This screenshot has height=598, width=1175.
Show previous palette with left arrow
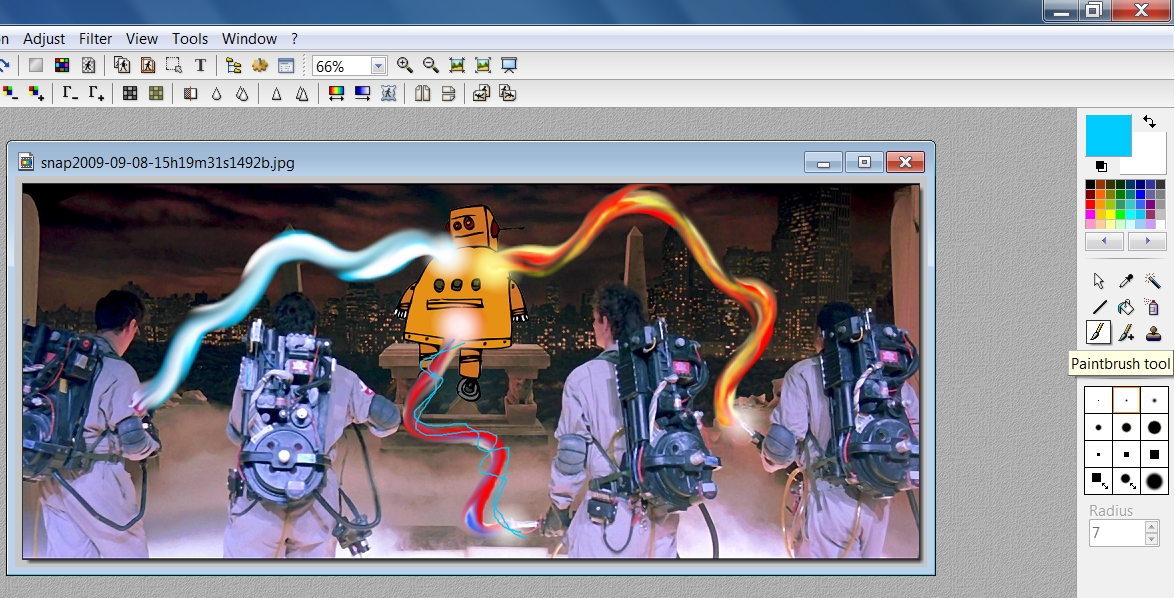coord(1105,241)
